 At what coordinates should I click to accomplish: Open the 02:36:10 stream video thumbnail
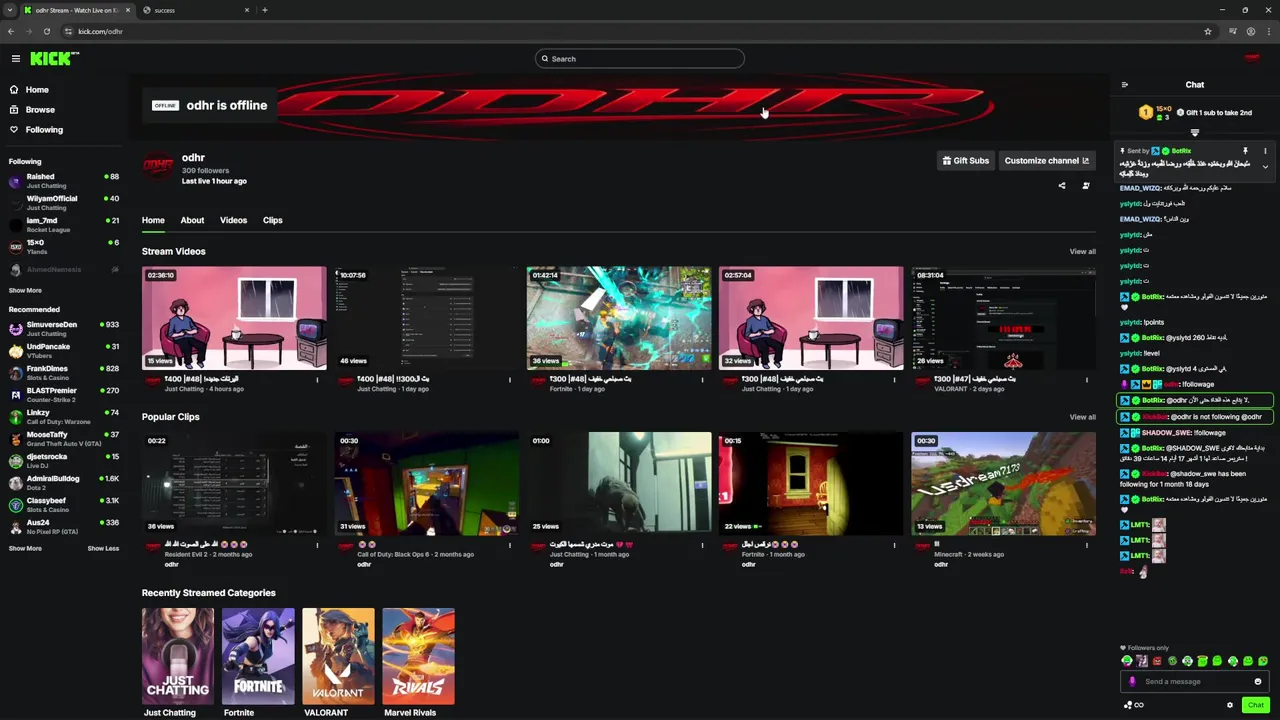(x=234, y=318)
